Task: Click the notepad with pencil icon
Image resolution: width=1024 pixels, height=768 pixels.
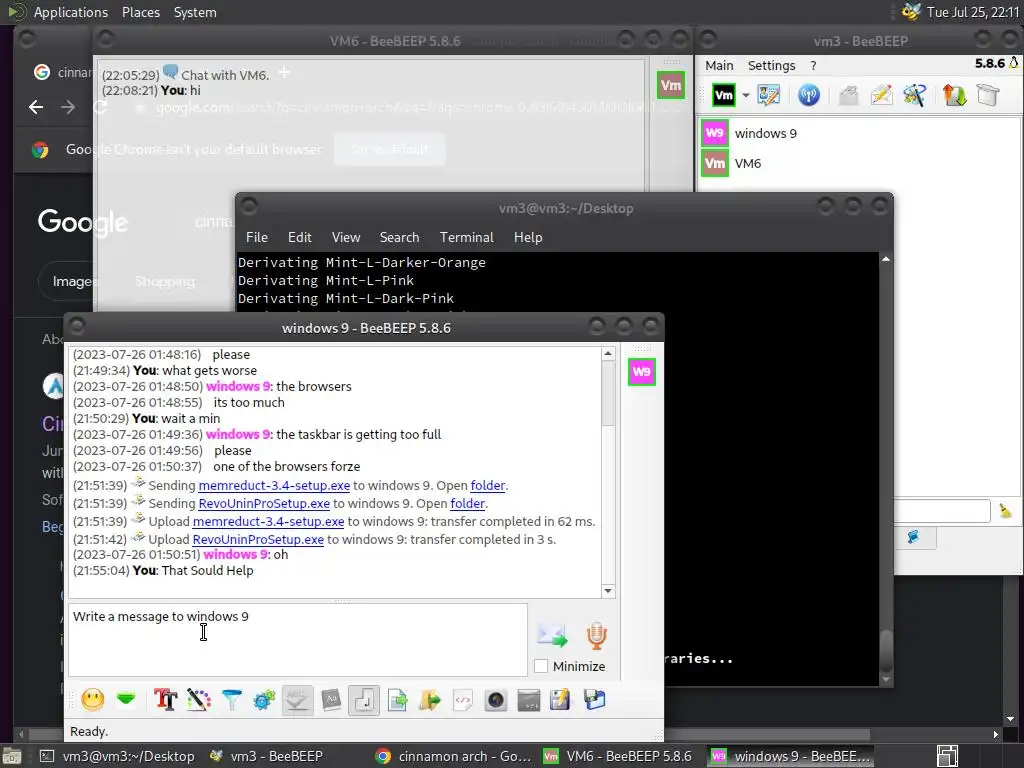Action: (560, 700)
